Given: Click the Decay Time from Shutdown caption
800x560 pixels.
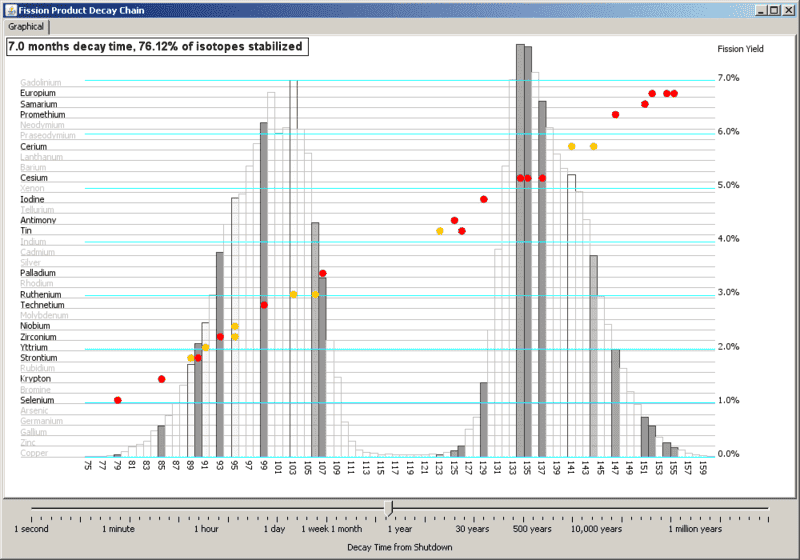Looking at the screenshot, I should [x=399, y=547].
